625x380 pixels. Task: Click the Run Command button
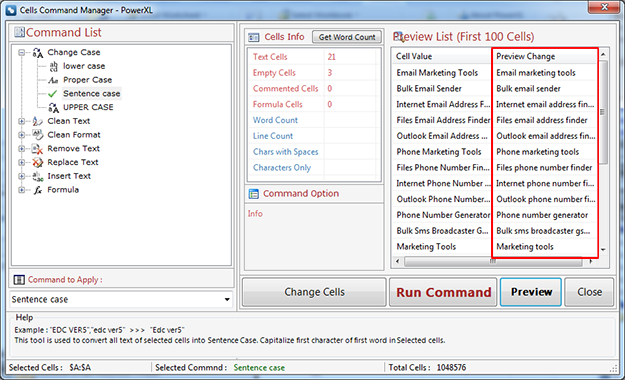[x=443, y=292]
